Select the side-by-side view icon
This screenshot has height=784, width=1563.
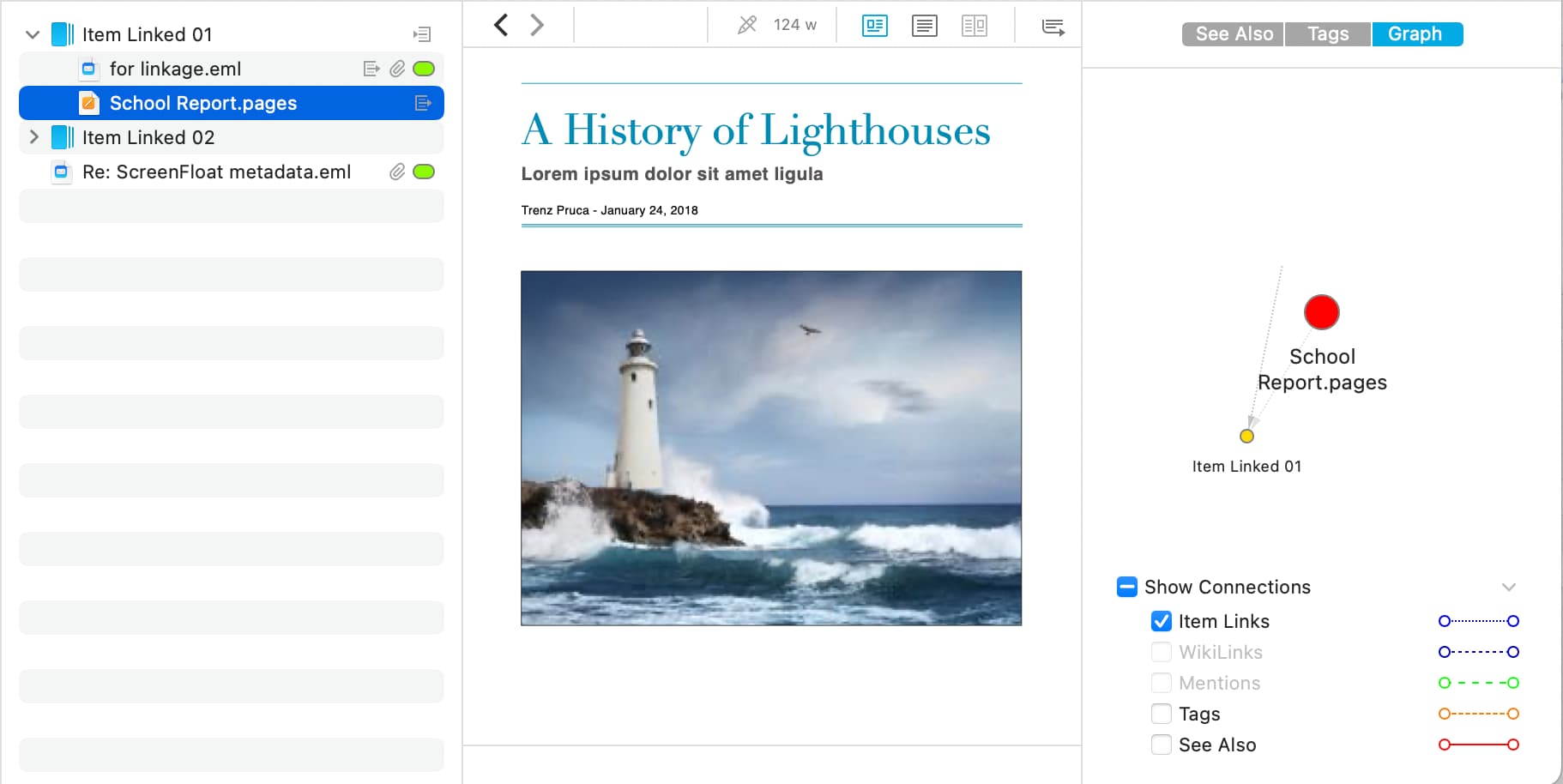coord(975,26)
